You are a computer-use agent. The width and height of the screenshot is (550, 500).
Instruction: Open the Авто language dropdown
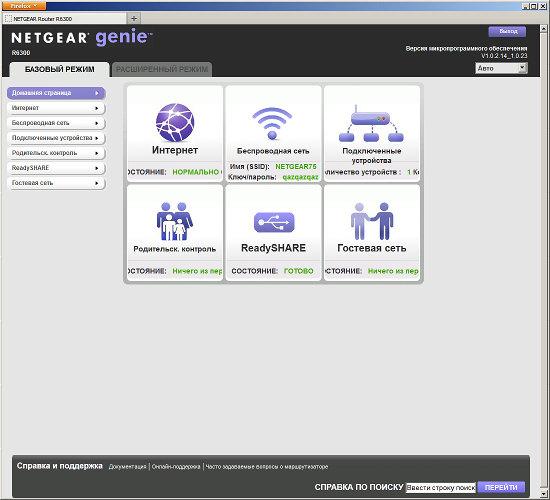pyautogui.click(x=501, y=68)
